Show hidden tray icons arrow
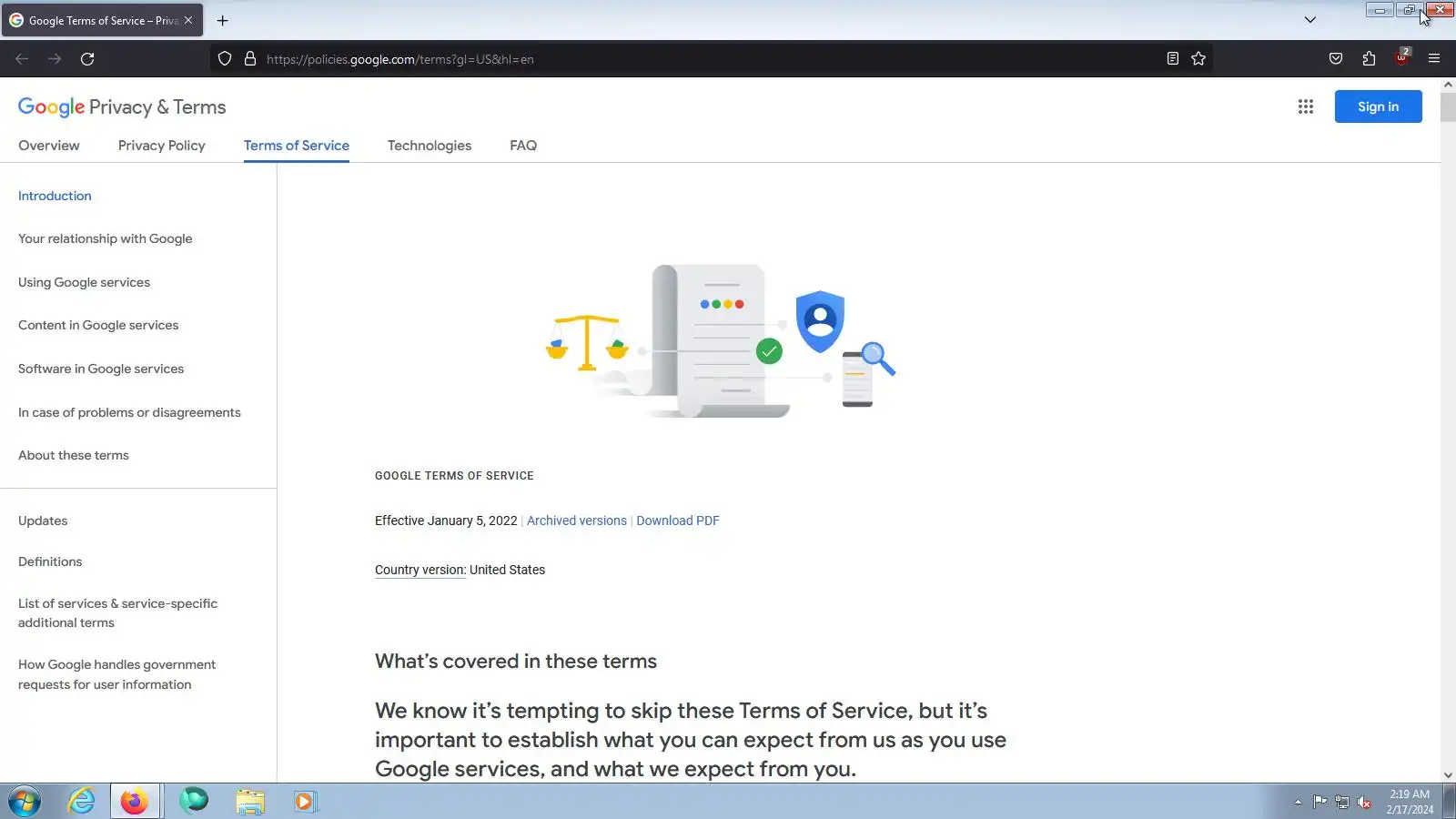This screenshot has height=819, width=1456. point(1298,802)
